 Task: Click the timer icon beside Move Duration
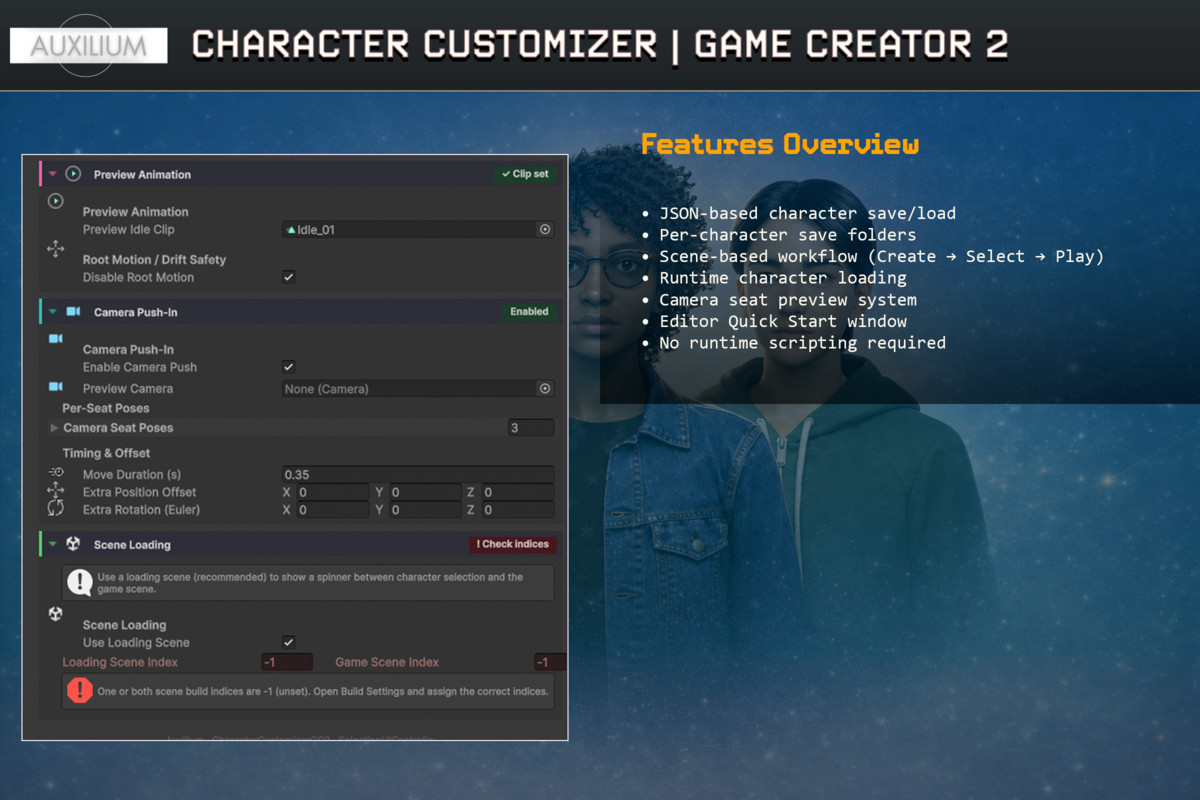[56, 472]
